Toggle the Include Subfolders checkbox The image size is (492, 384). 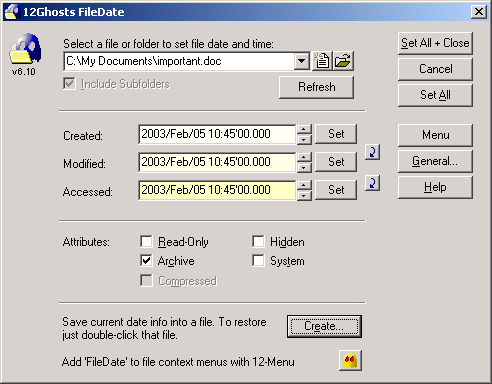69,84
